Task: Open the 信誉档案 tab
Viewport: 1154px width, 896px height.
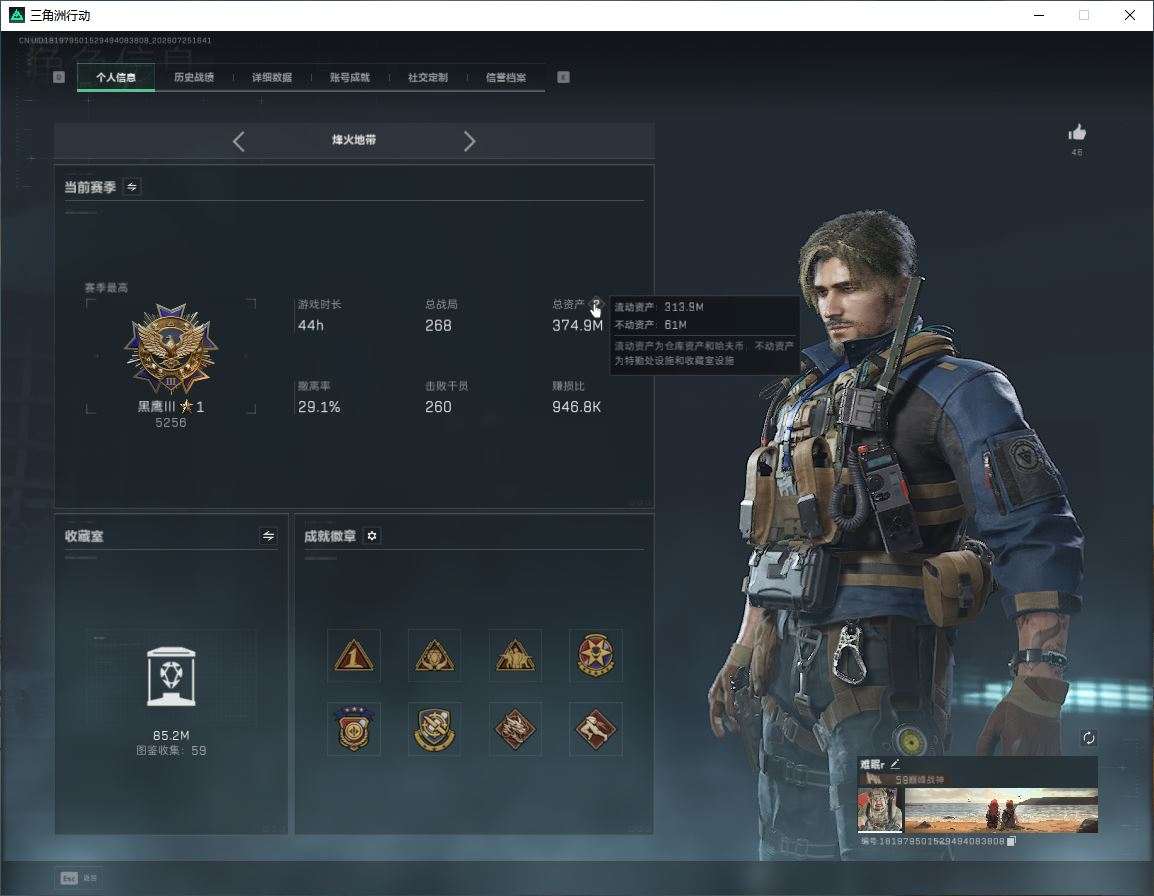Action: [506, 77]
